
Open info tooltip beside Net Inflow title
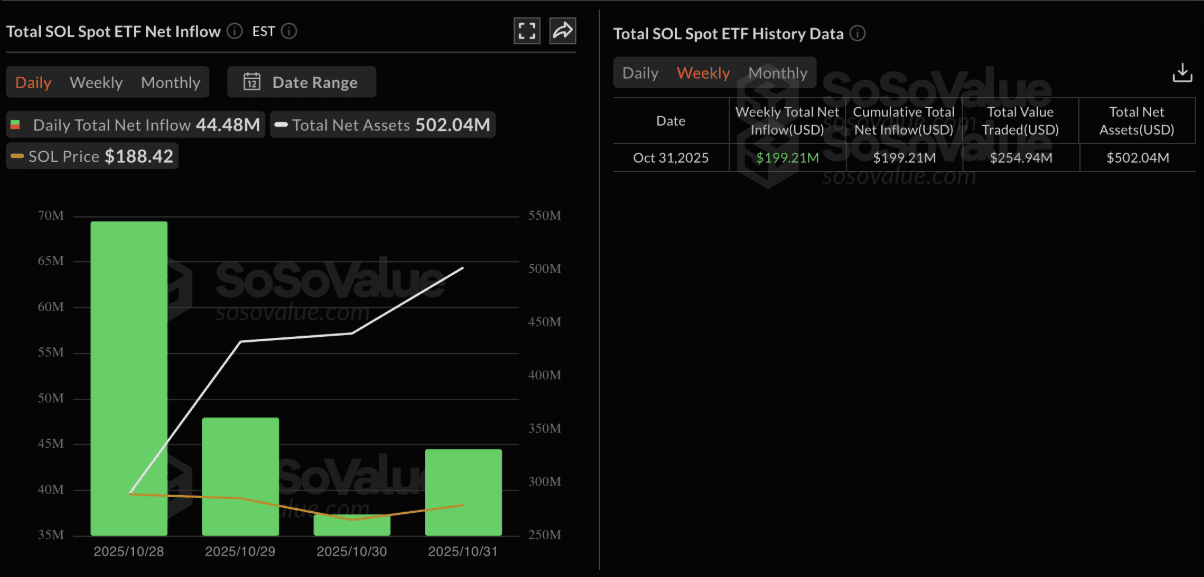pyautogui.click(x=235, y=31)
